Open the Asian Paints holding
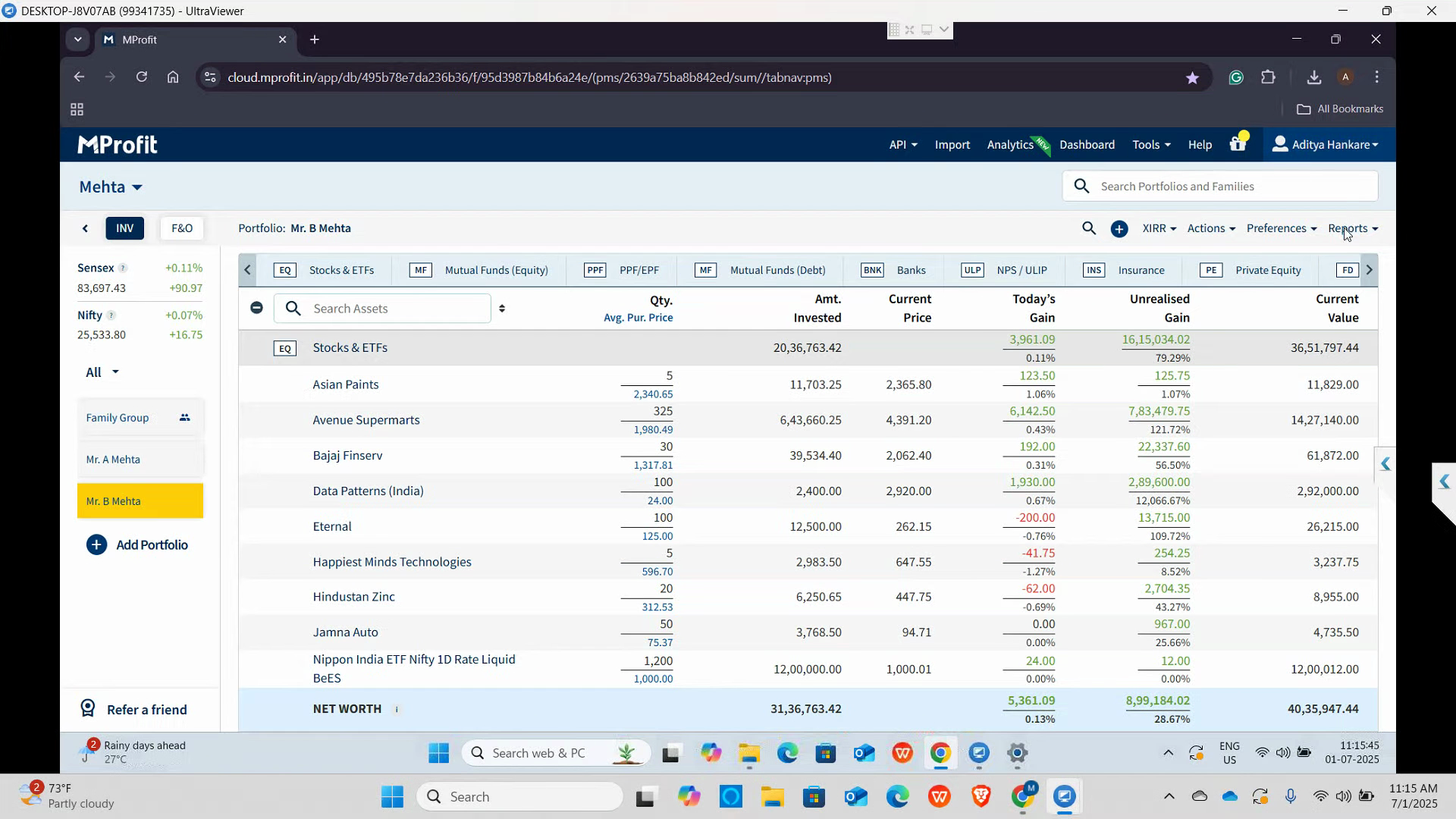 click(x=345, y=384)
